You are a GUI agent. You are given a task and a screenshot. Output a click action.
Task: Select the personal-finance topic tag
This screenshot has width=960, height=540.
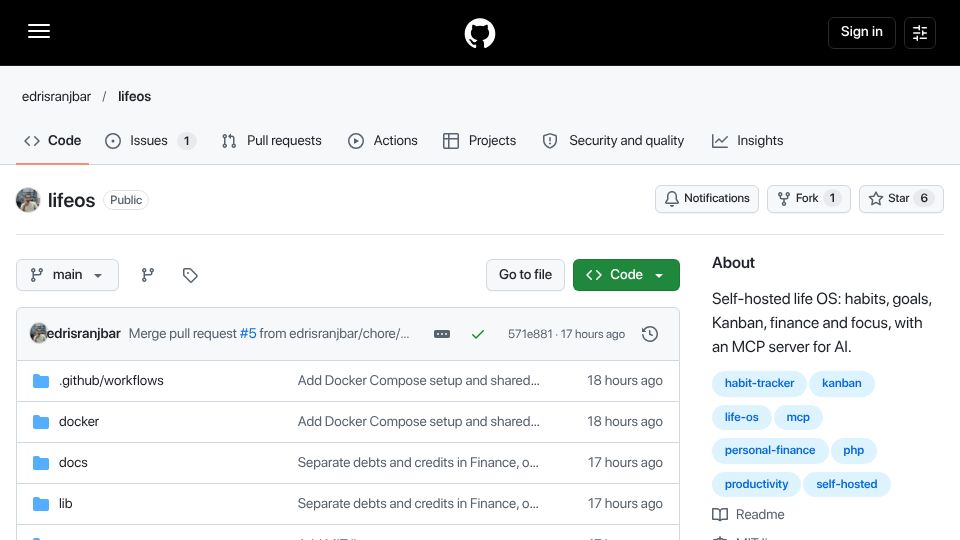click(x=770, y=451)
